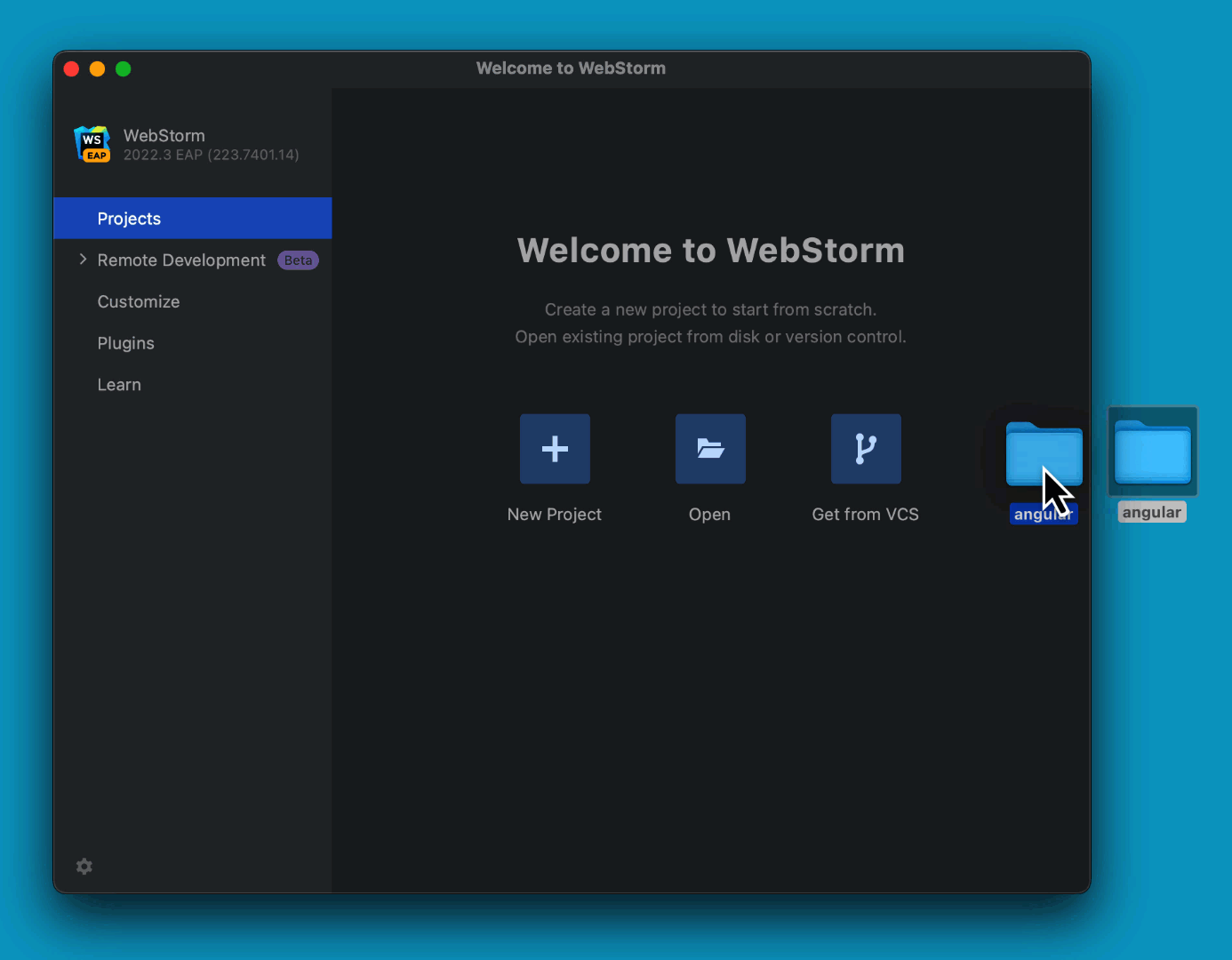Click the WebStorm logo shield icon
The height and width of the screenshot is (960, 1232).
point(92,143)
